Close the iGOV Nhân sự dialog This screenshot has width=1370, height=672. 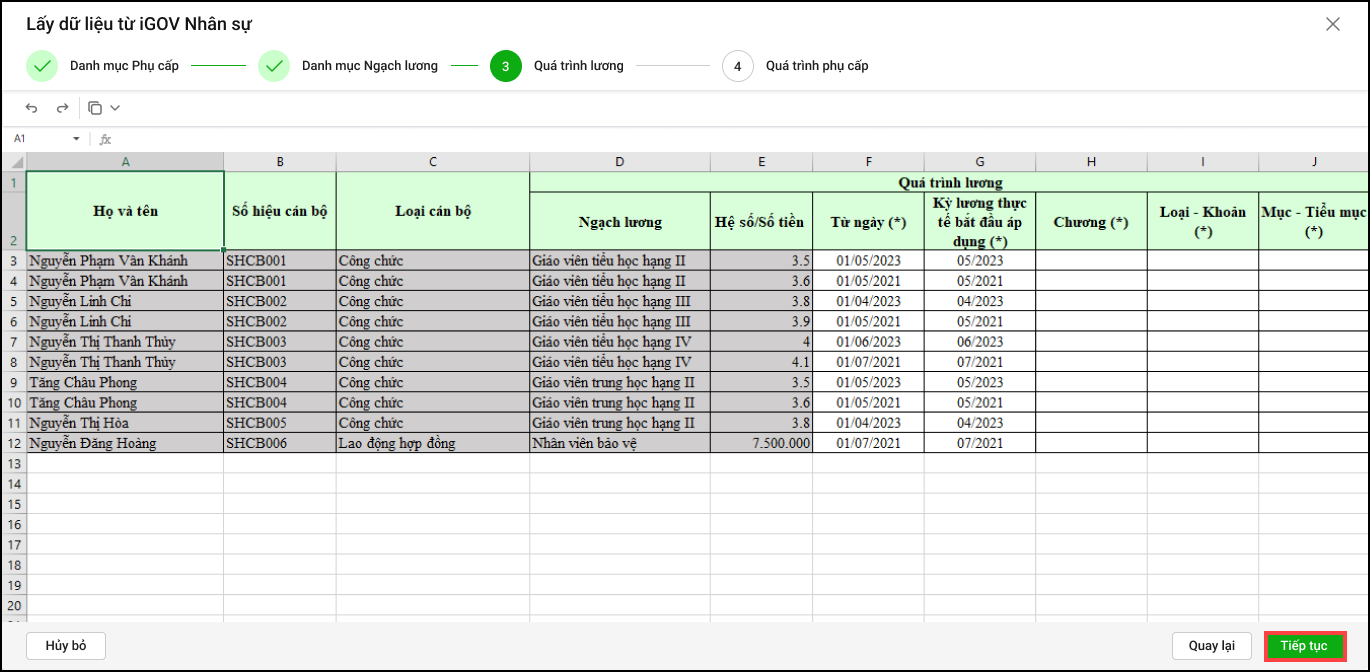pyautogui.click(x=1333, y=24)
